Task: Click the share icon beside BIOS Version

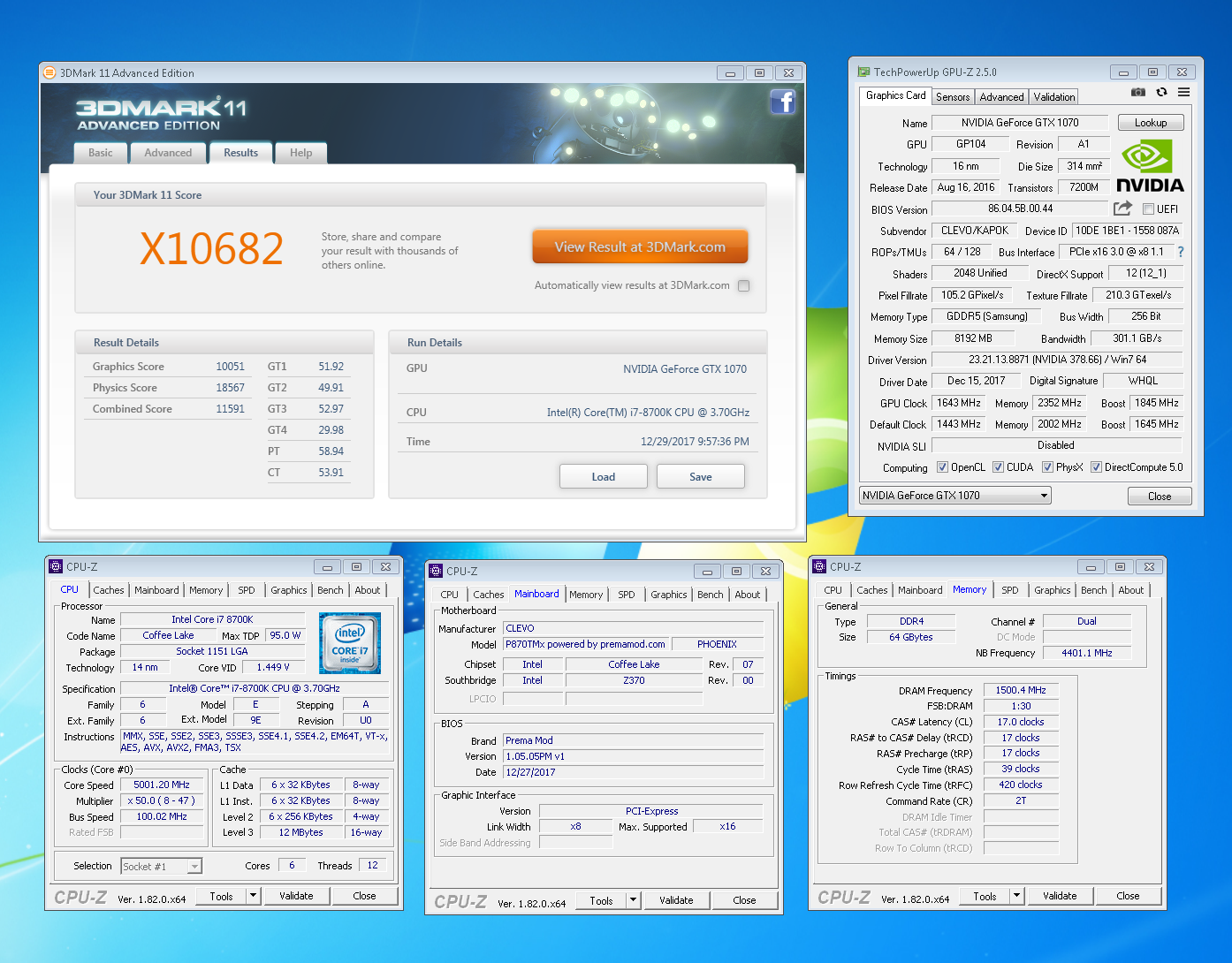Action: click(1122, 209)
